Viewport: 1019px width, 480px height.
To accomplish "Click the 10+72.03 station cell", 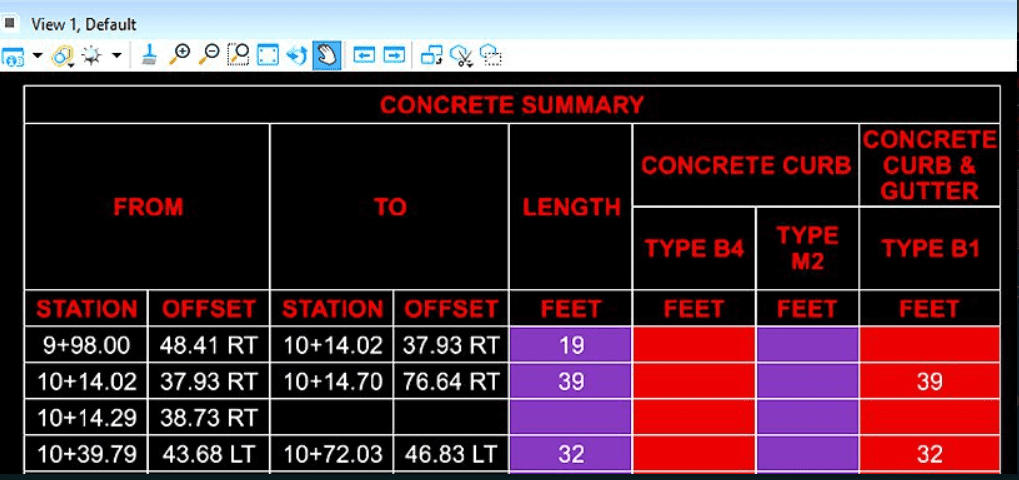I will click(333, 454).
